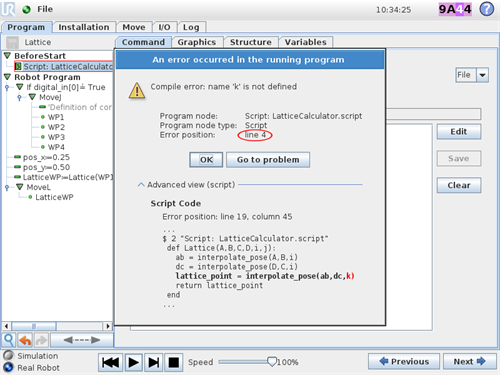Click the Clear button
The height and width of the screenshot is (375, 500).
click(x=459, y=185)
